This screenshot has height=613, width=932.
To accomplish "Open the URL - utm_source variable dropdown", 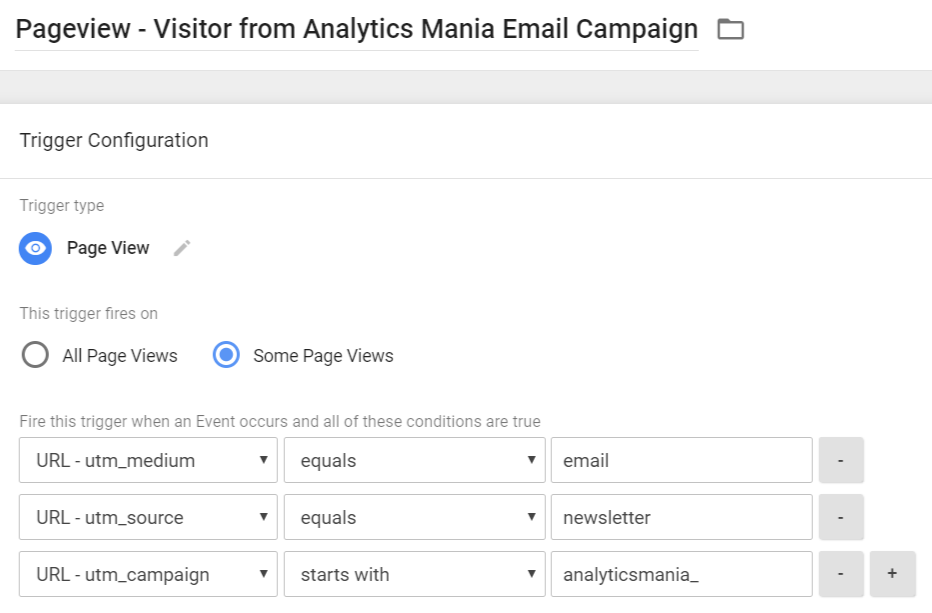I will click(x=148, y=518).
